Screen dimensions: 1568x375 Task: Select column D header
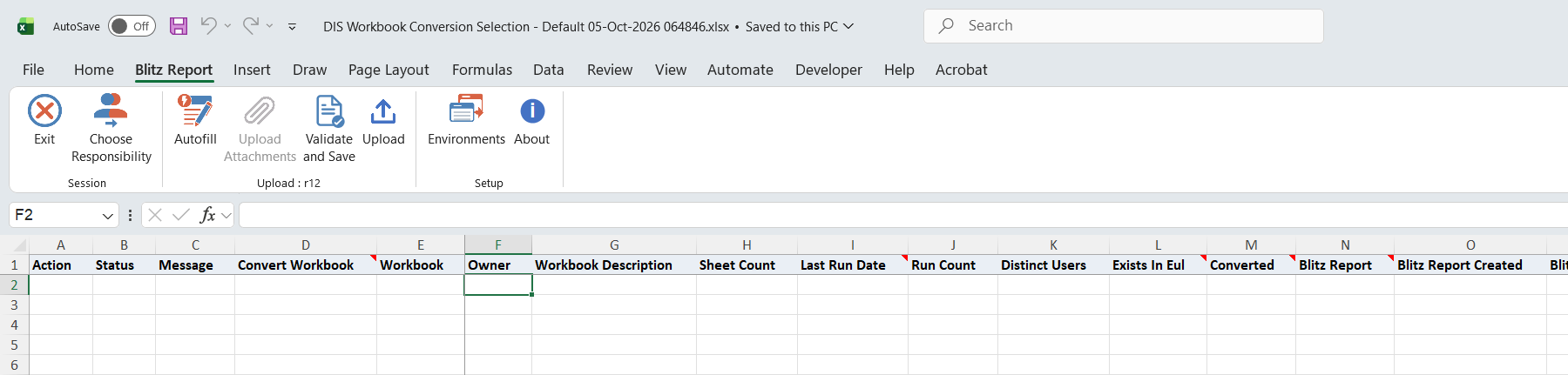click(306, 245)
